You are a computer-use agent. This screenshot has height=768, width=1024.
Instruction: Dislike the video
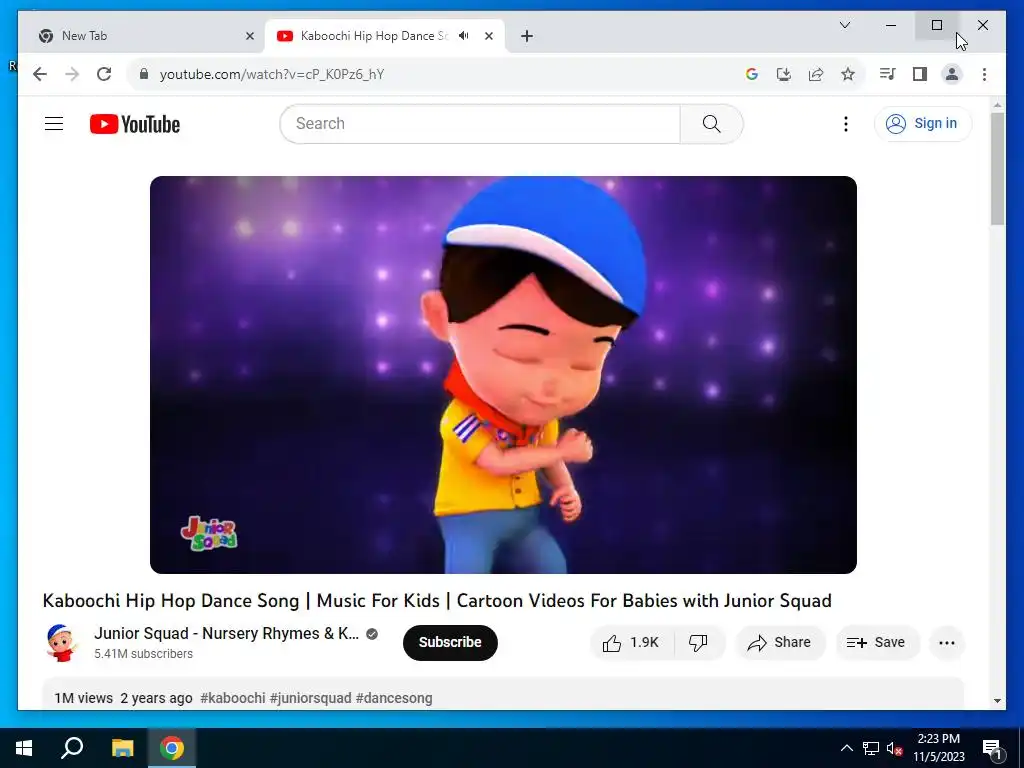pyautogui.click(x=698, y=643)
